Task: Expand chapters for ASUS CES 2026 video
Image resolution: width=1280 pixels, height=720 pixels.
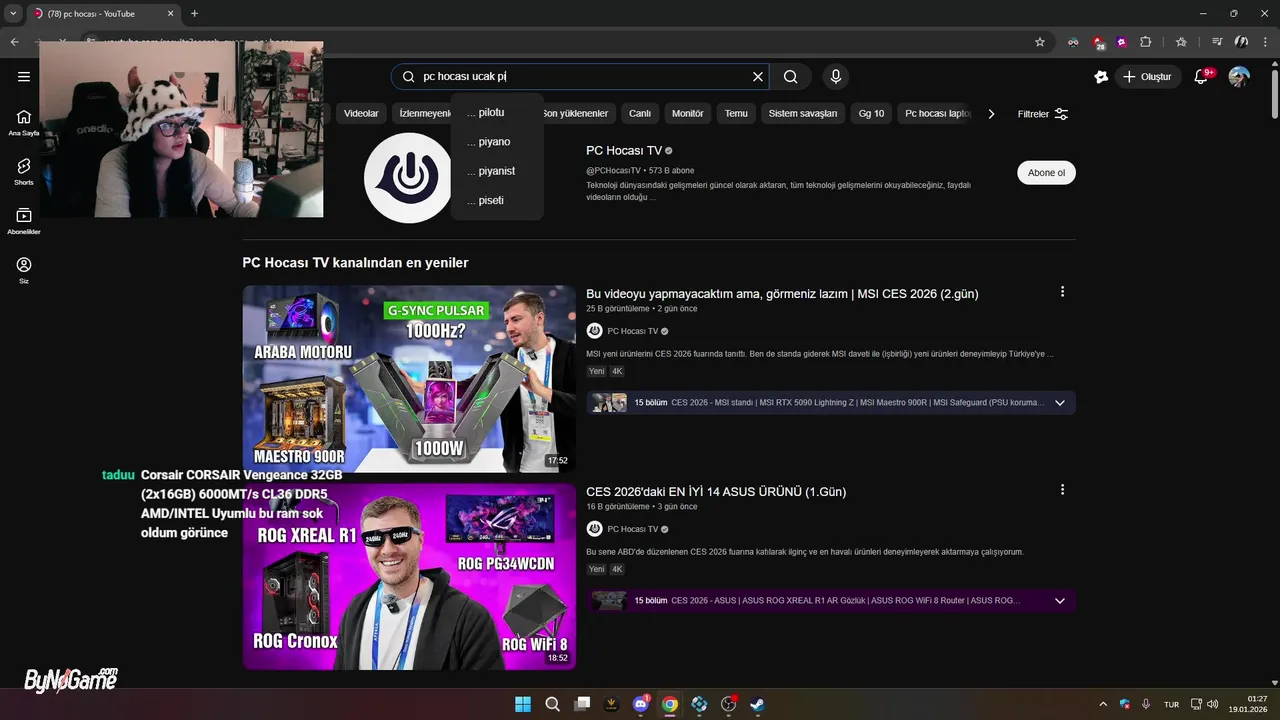Action: [1060, 601]
